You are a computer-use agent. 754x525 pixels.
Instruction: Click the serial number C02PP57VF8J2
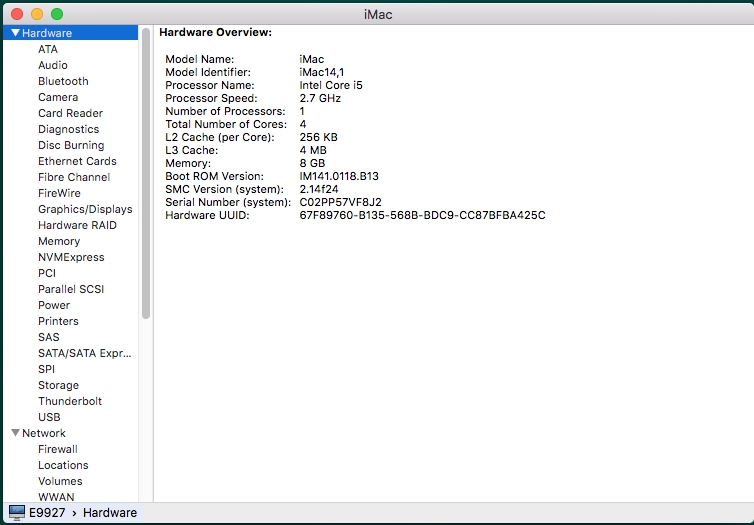click(x=340, y=202)
